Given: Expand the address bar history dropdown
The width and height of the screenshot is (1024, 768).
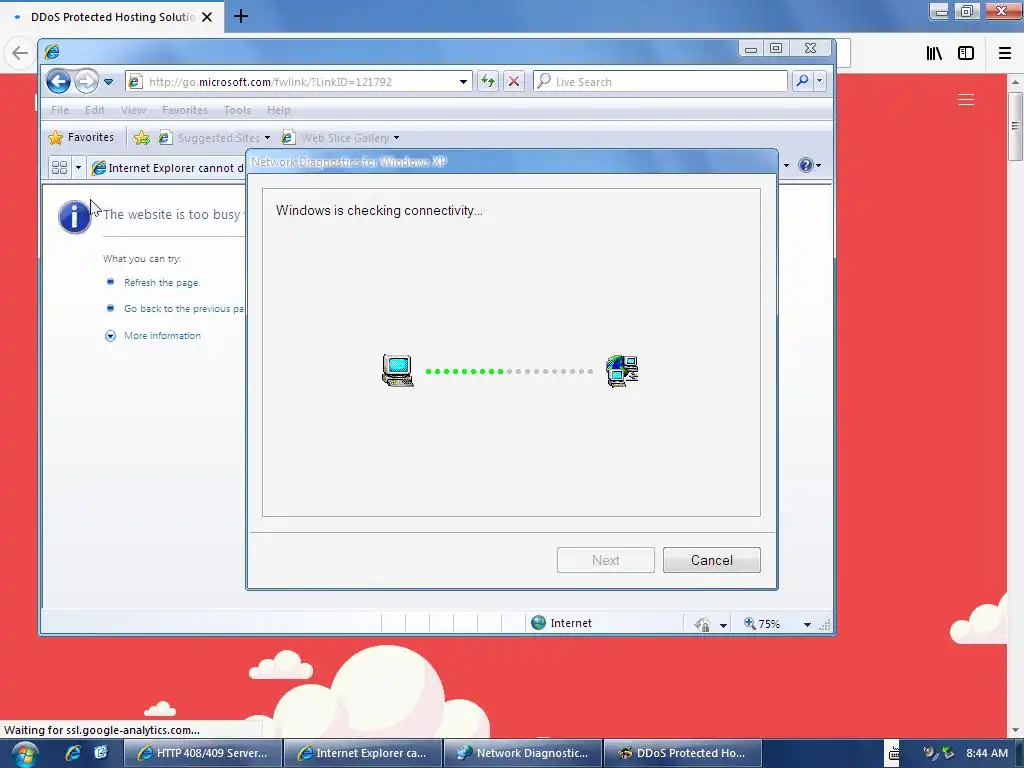Looking at the screenshot, I should [x=463, y=82].
